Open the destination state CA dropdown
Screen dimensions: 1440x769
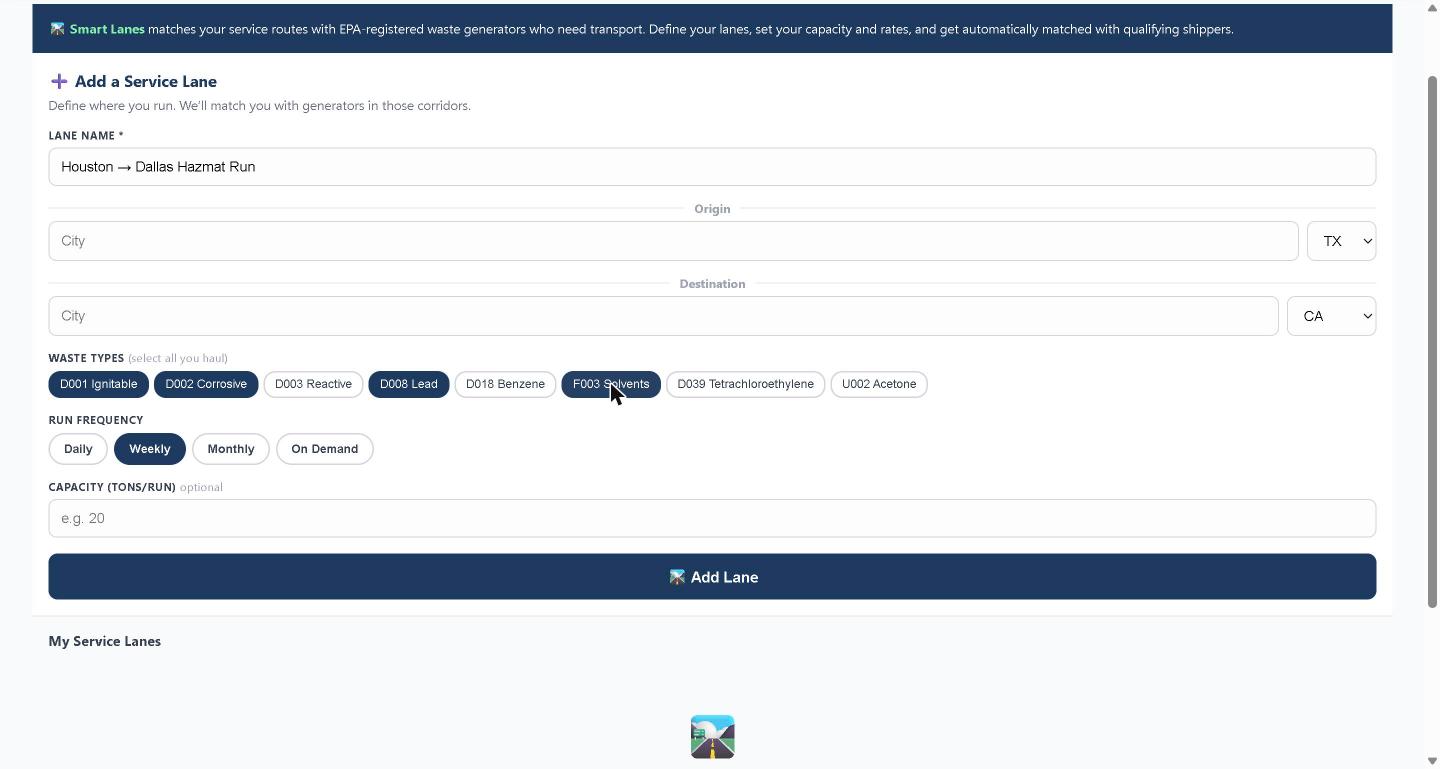1331,316
